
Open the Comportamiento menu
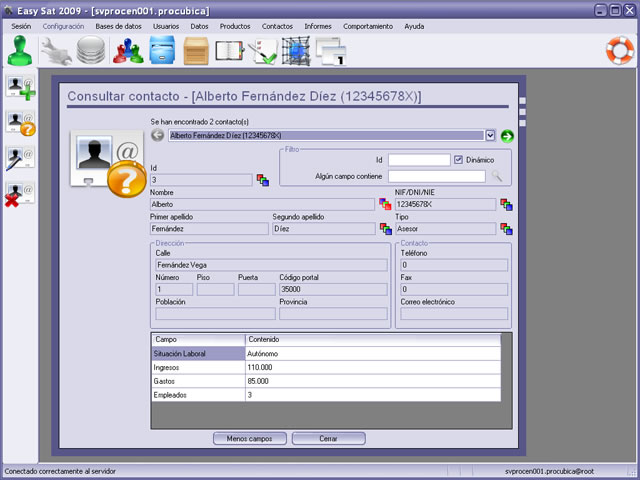pos(368,26)
